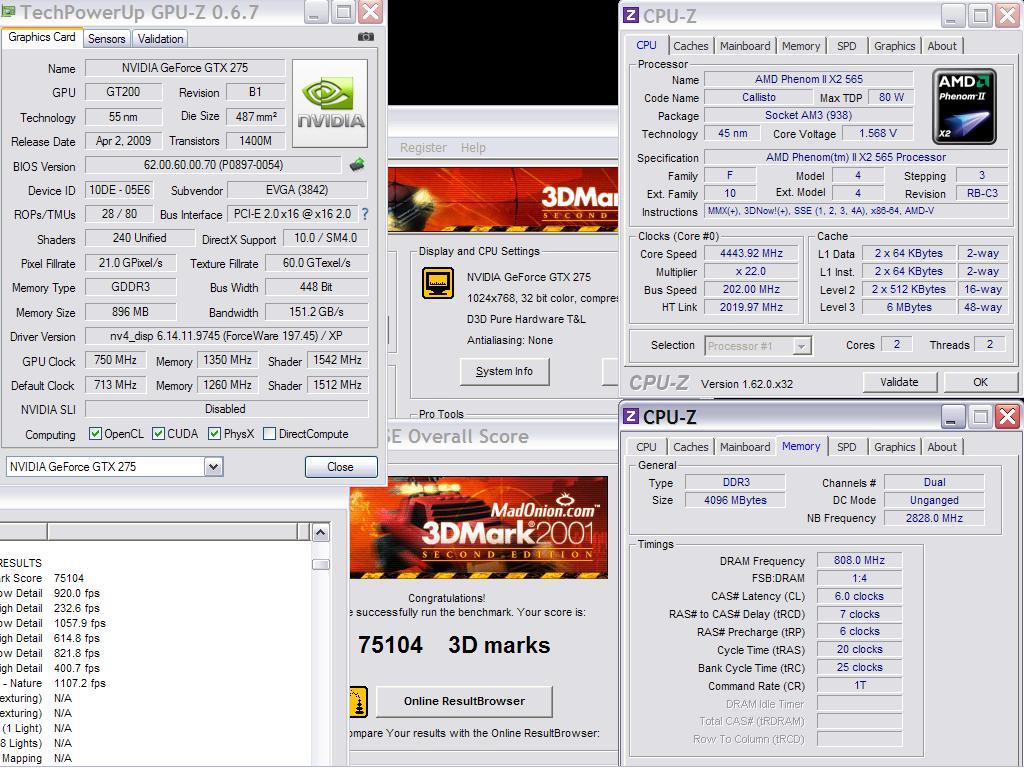Toggle the PhysX checkbox

(x=214, y=434)
